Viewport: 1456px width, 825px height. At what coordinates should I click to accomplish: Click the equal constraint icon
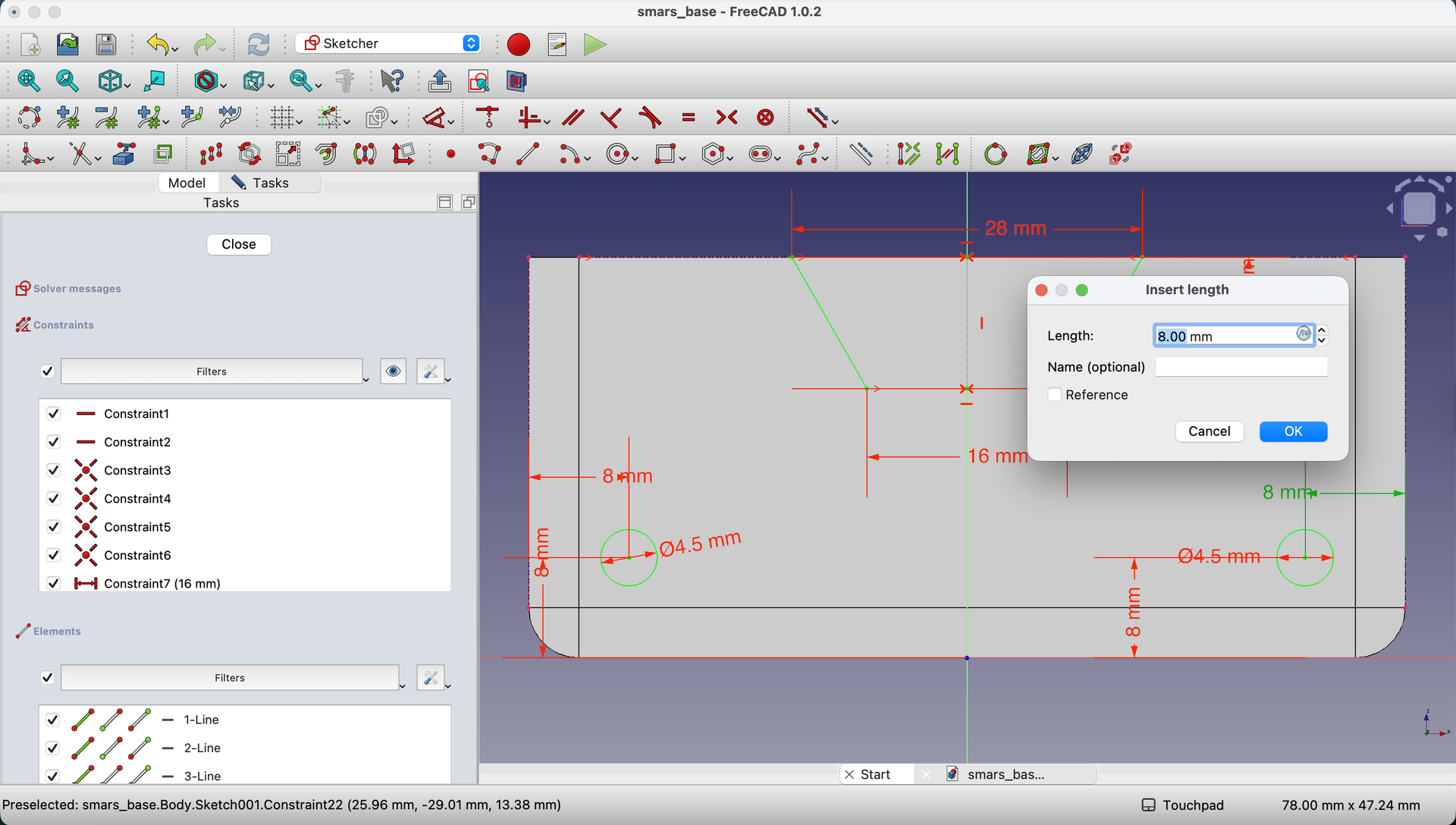click(x=689, y=118)
